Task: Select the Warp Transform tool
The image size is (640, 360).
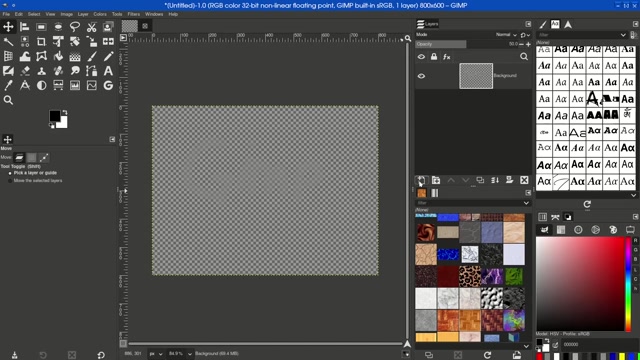Action: [x=24, y=56]
